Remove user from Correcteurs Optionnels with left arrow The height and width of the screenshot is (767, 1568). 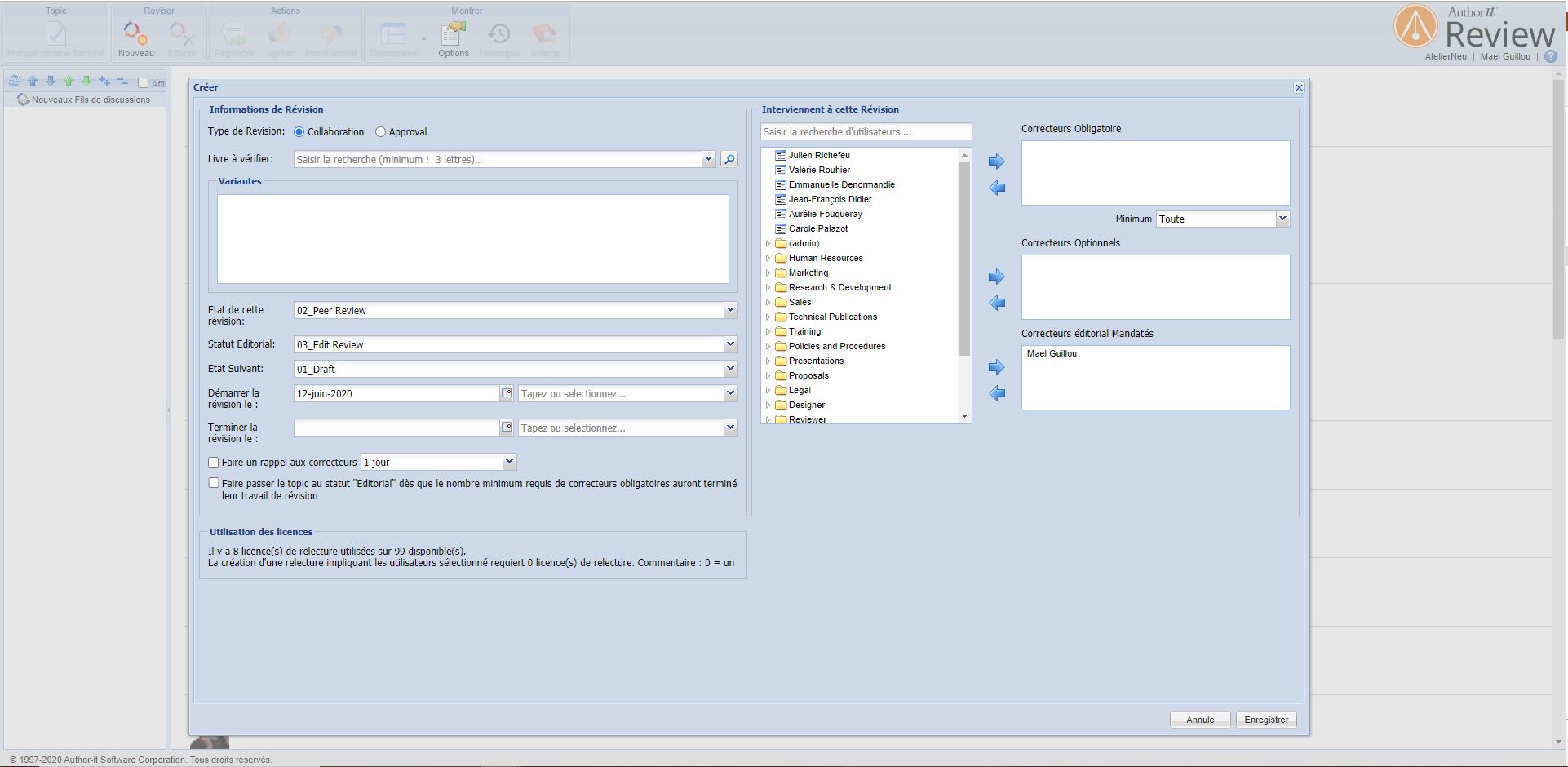(x=996, y=303)
